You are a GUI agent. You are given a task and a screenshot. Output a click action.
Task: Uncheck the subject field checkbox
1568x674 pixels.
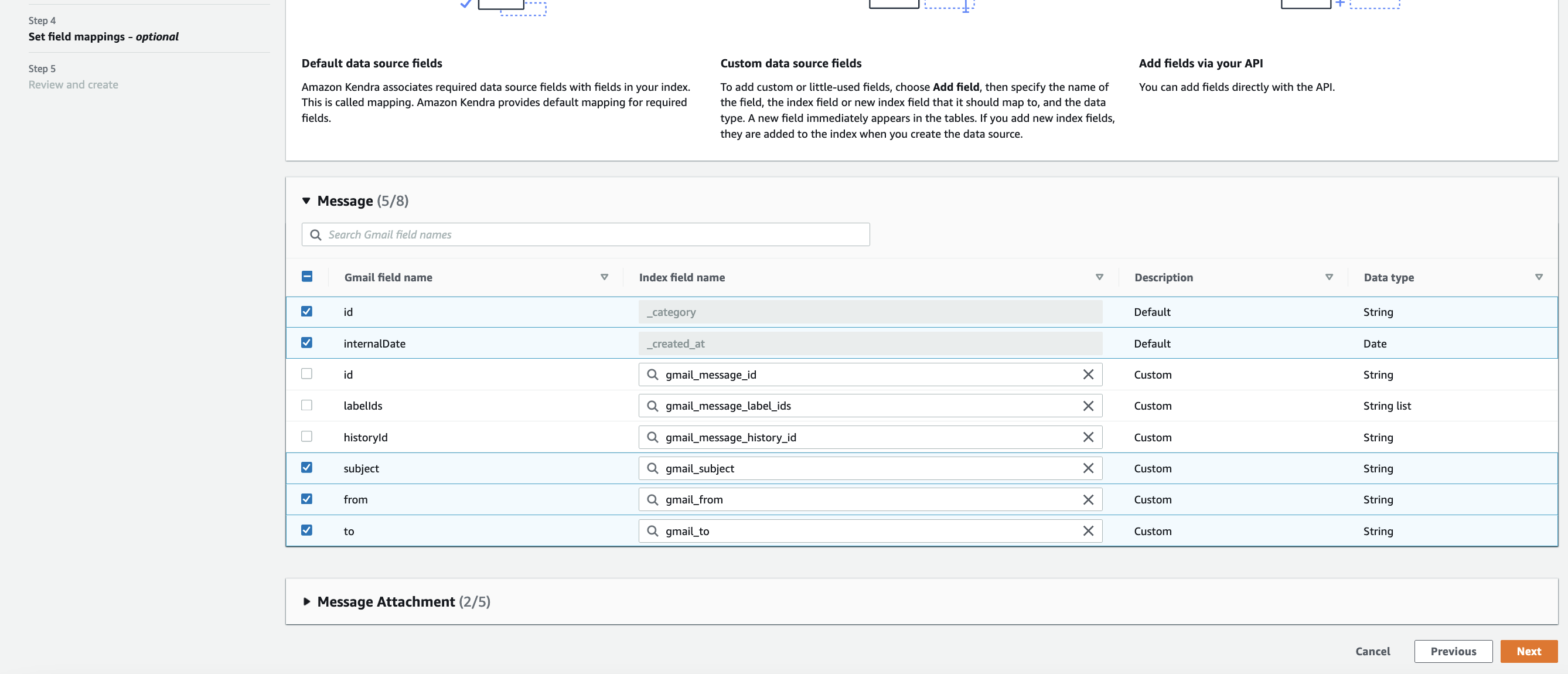coord(307,468)
